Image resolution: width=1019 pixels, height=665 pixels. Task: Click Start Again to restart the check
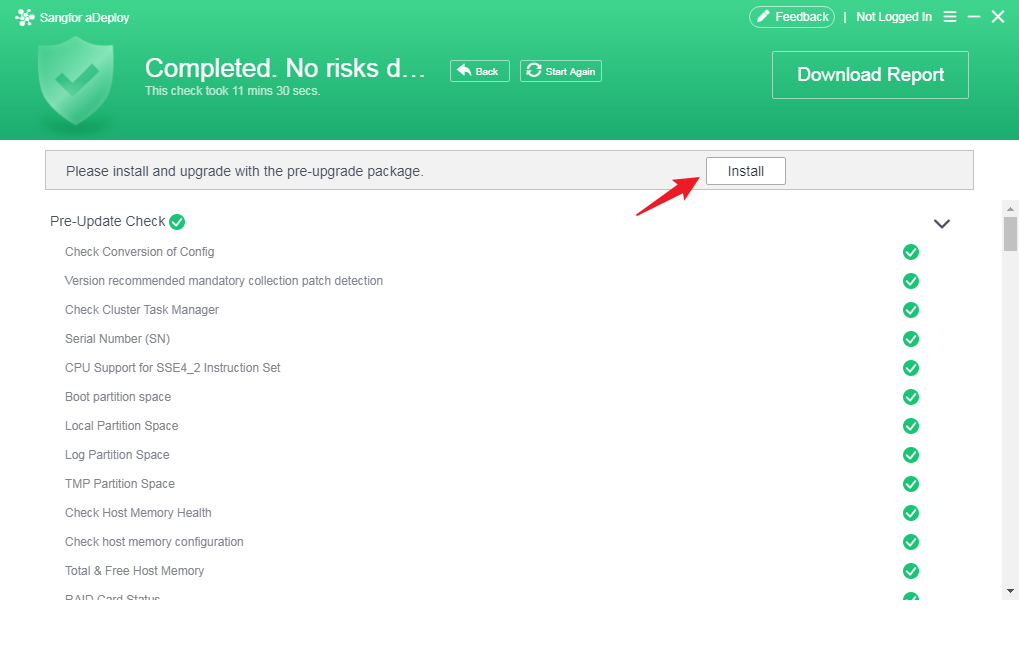(560, 70)
